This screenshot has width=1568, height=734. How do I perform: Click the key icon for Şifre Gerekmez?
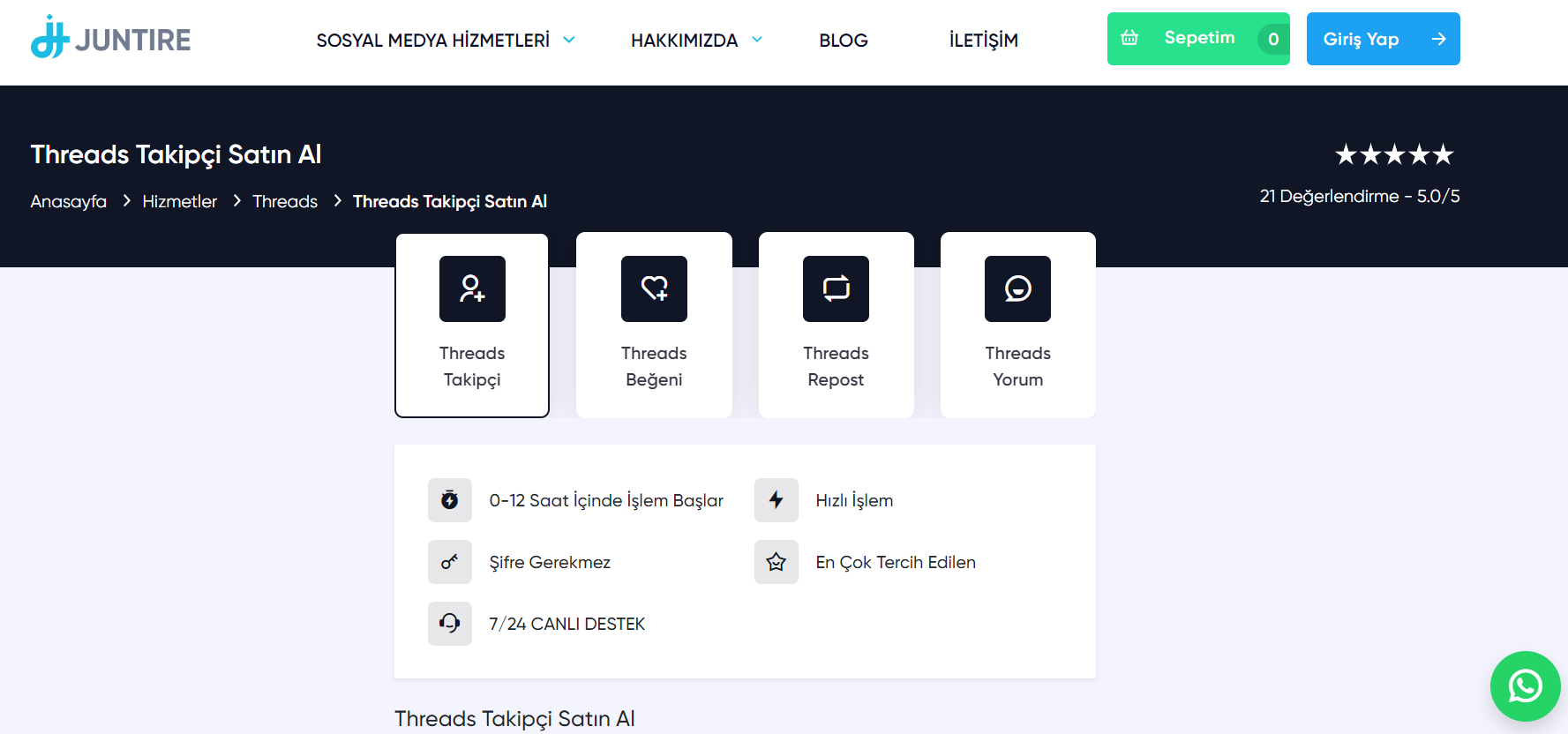pyautogui.click(x=450, y=562)
